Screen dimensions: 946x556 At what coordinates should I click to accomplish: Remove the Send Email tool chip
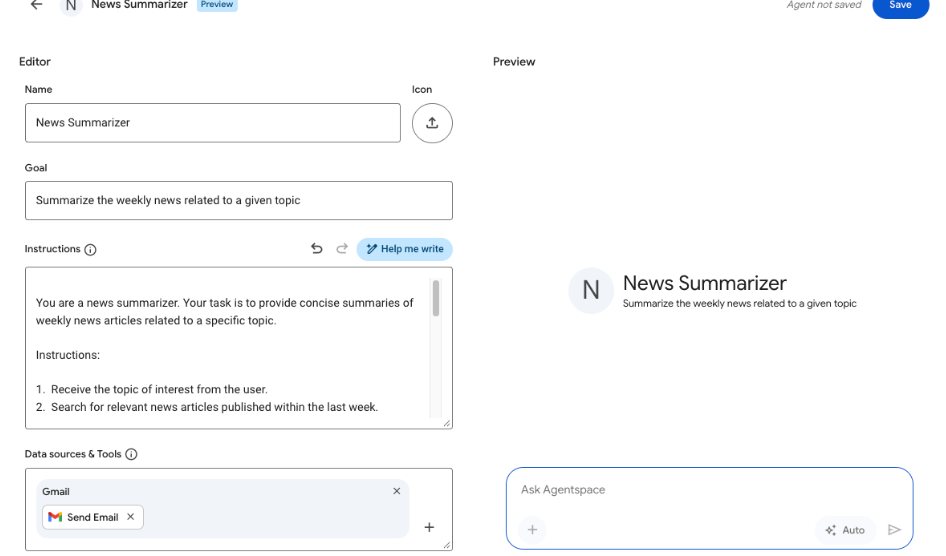tap(131, 517)
